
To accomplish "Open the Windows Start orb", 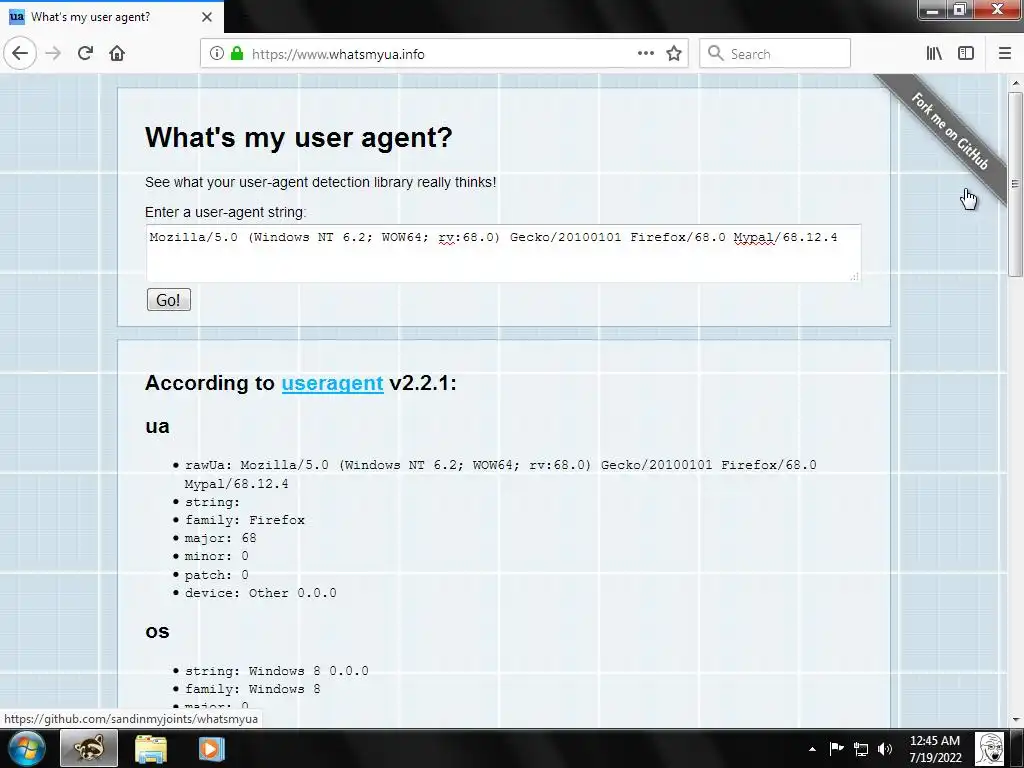I will click(27, 748).
